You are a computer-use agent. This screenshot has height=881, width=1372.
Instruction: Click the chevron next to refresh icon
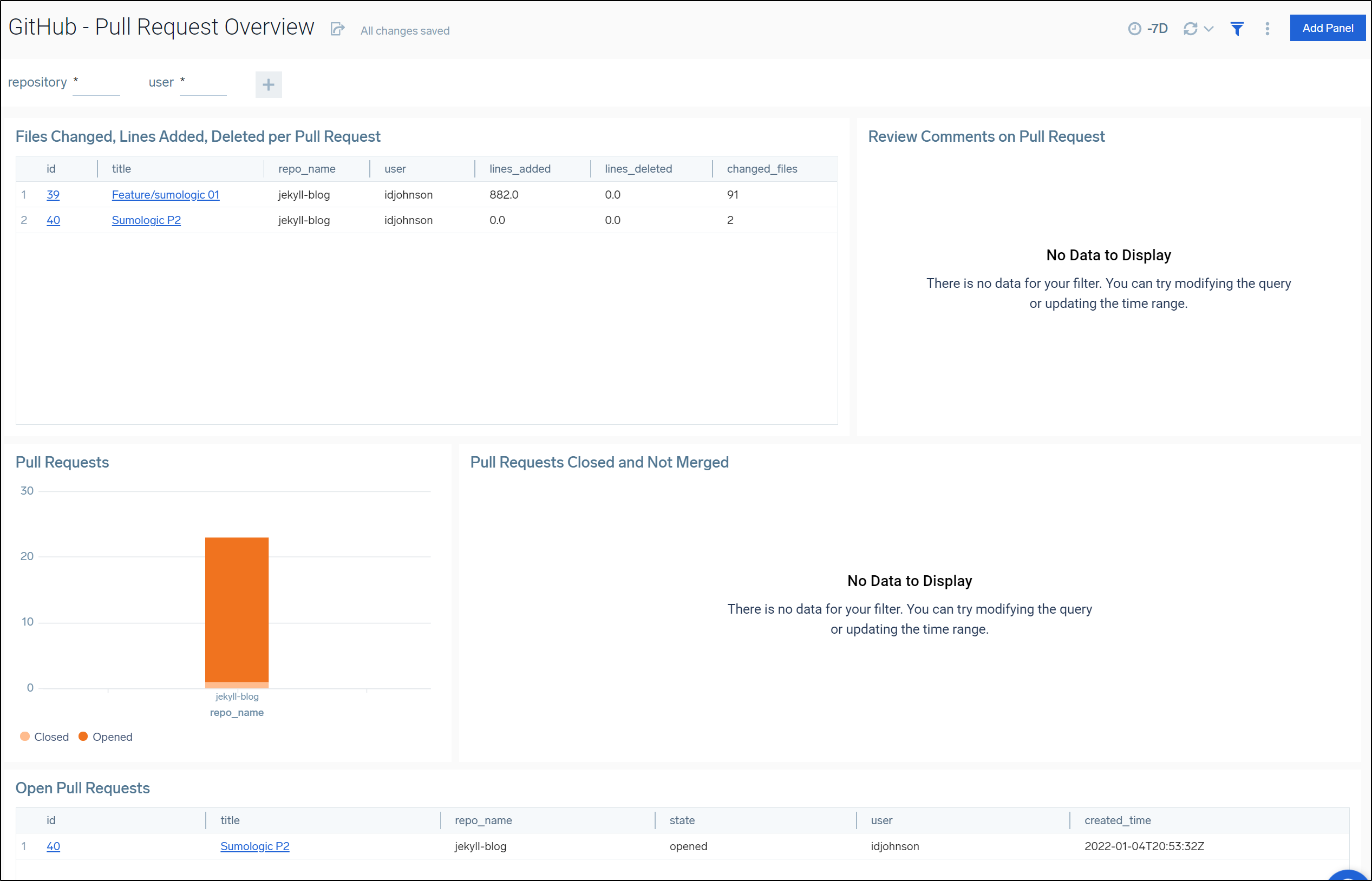[1208, 29]
